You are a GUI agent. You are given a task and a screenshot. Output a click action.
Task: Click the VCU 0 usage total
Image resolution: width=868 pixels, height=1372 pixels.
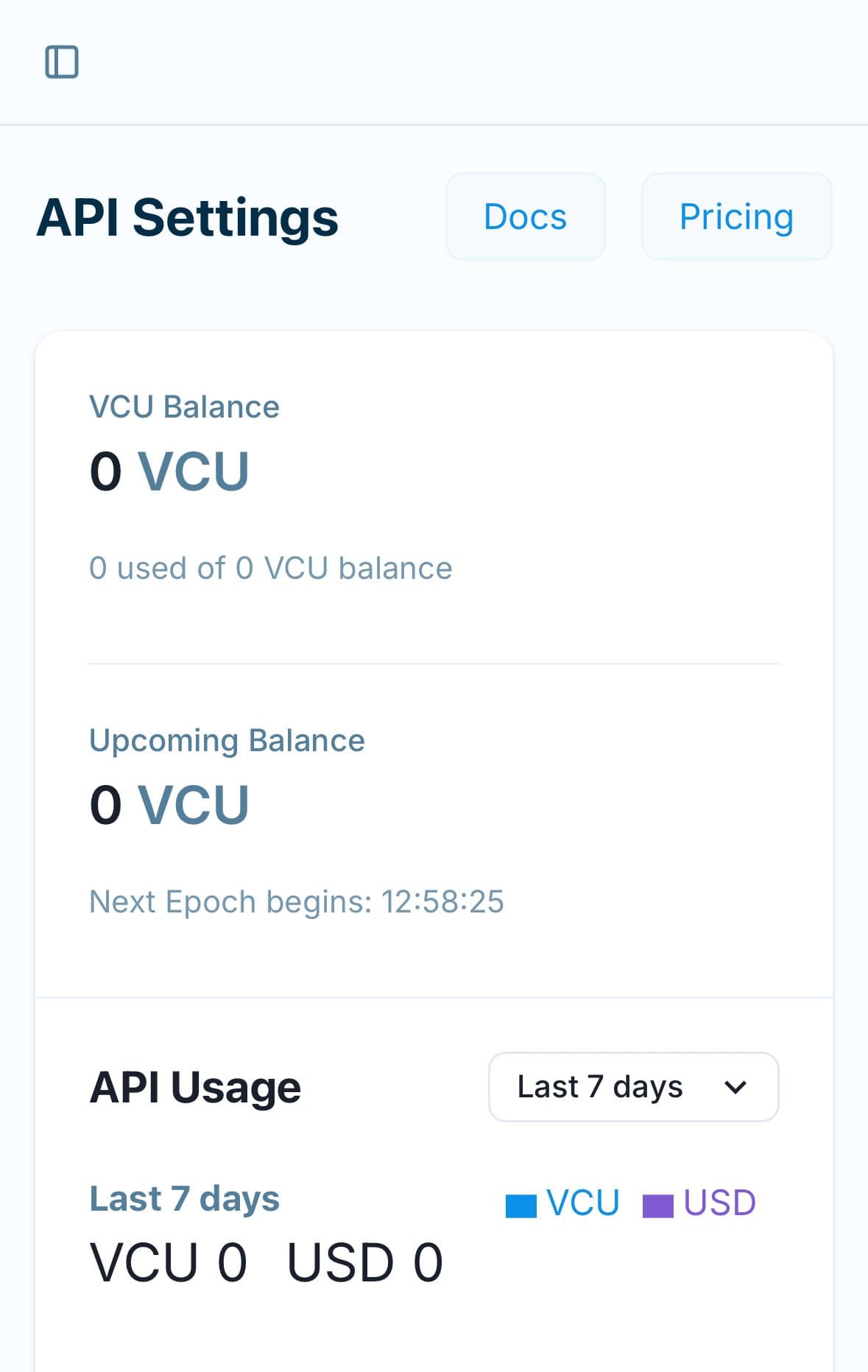click(x=168, y=1262)
